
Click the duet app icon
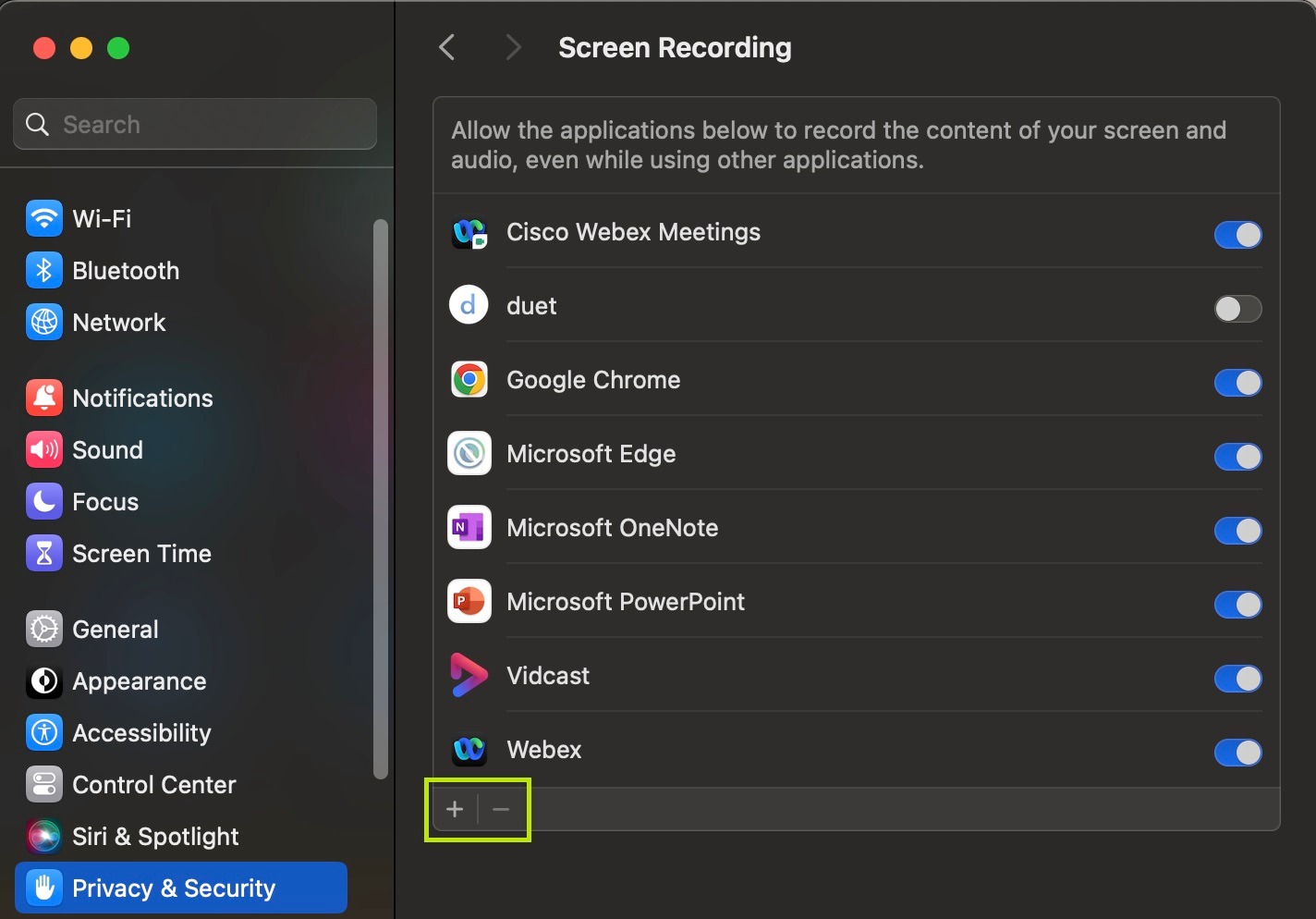[x=469, y=305]
